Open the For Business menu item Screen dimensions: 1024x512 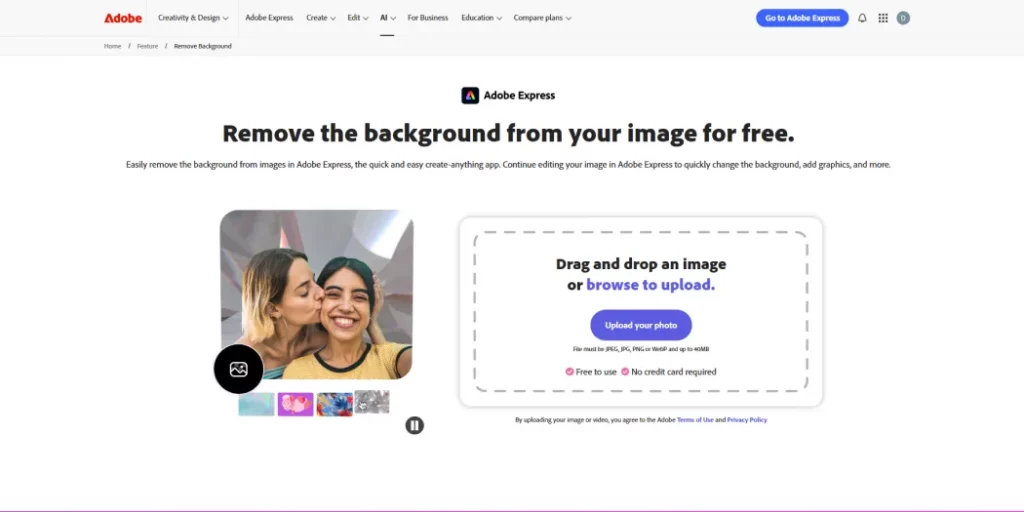pyautogui.click(x=428, y=18)
